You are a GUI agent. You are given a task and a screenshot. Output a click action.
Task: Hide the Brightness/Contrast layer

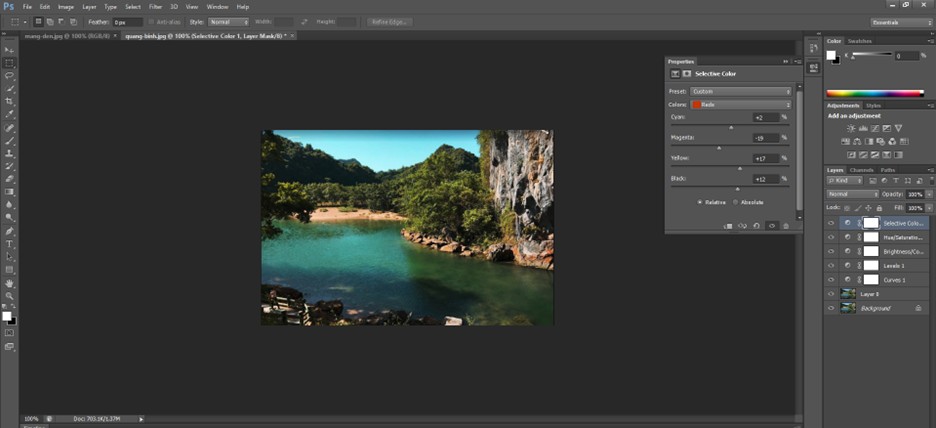coord(830,251)
